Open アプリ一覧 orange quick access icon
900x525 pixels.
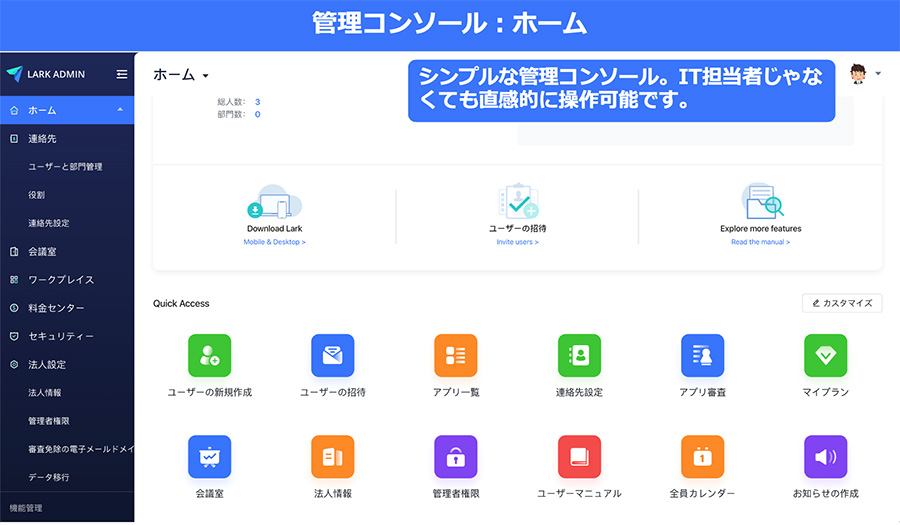tap(456, 356)
